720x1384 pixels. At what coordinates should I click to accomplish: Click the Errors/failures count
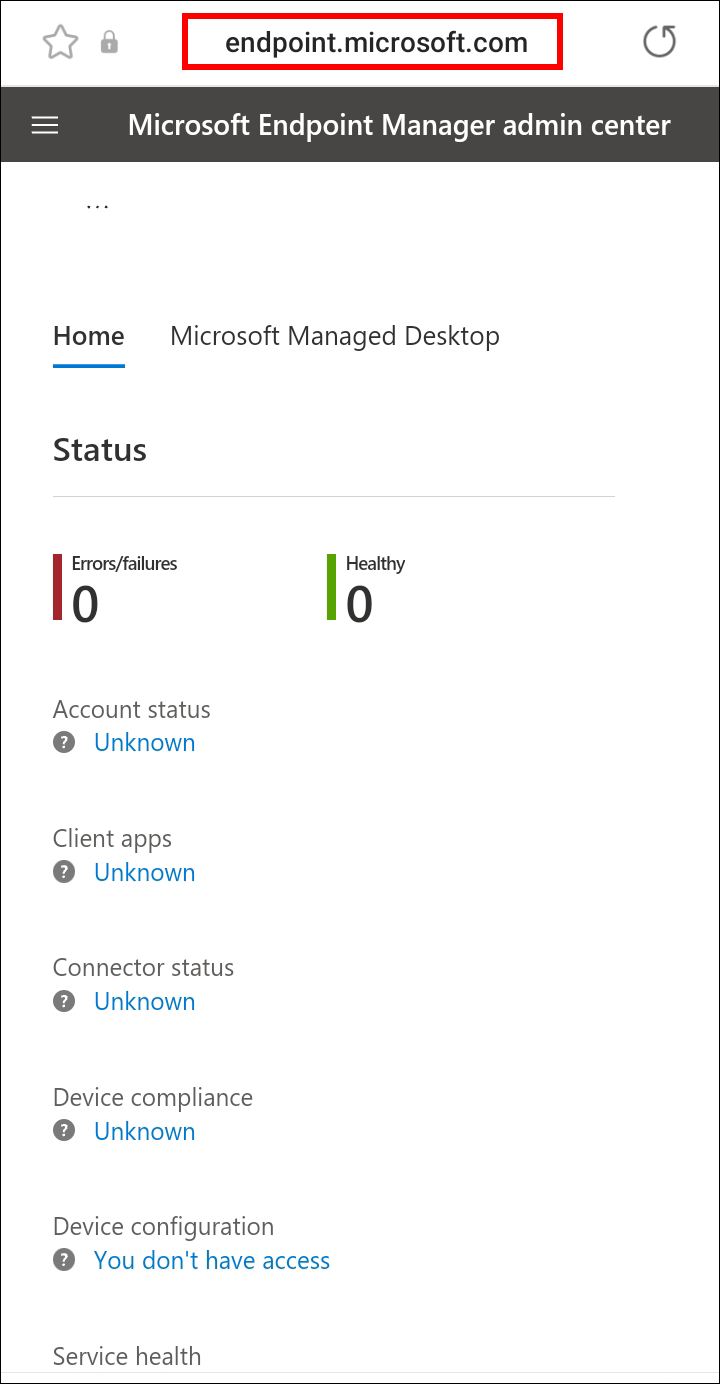pos(85,604)
